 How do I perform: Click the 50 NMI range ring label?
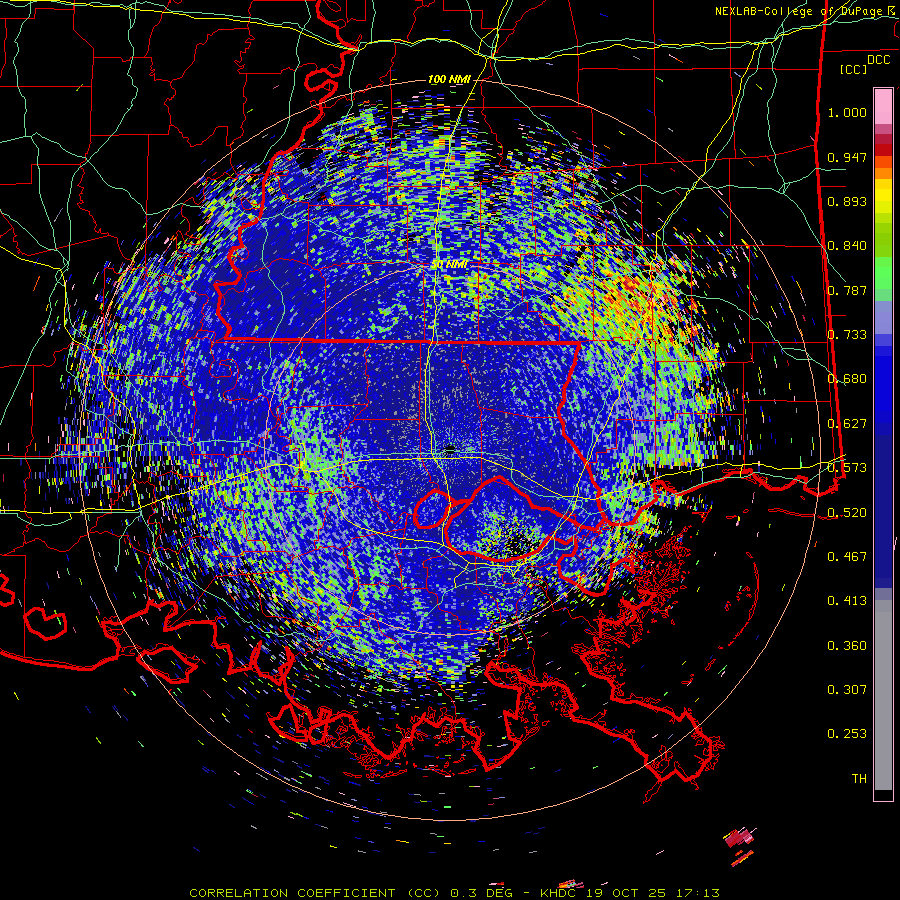tap(449, 265)
